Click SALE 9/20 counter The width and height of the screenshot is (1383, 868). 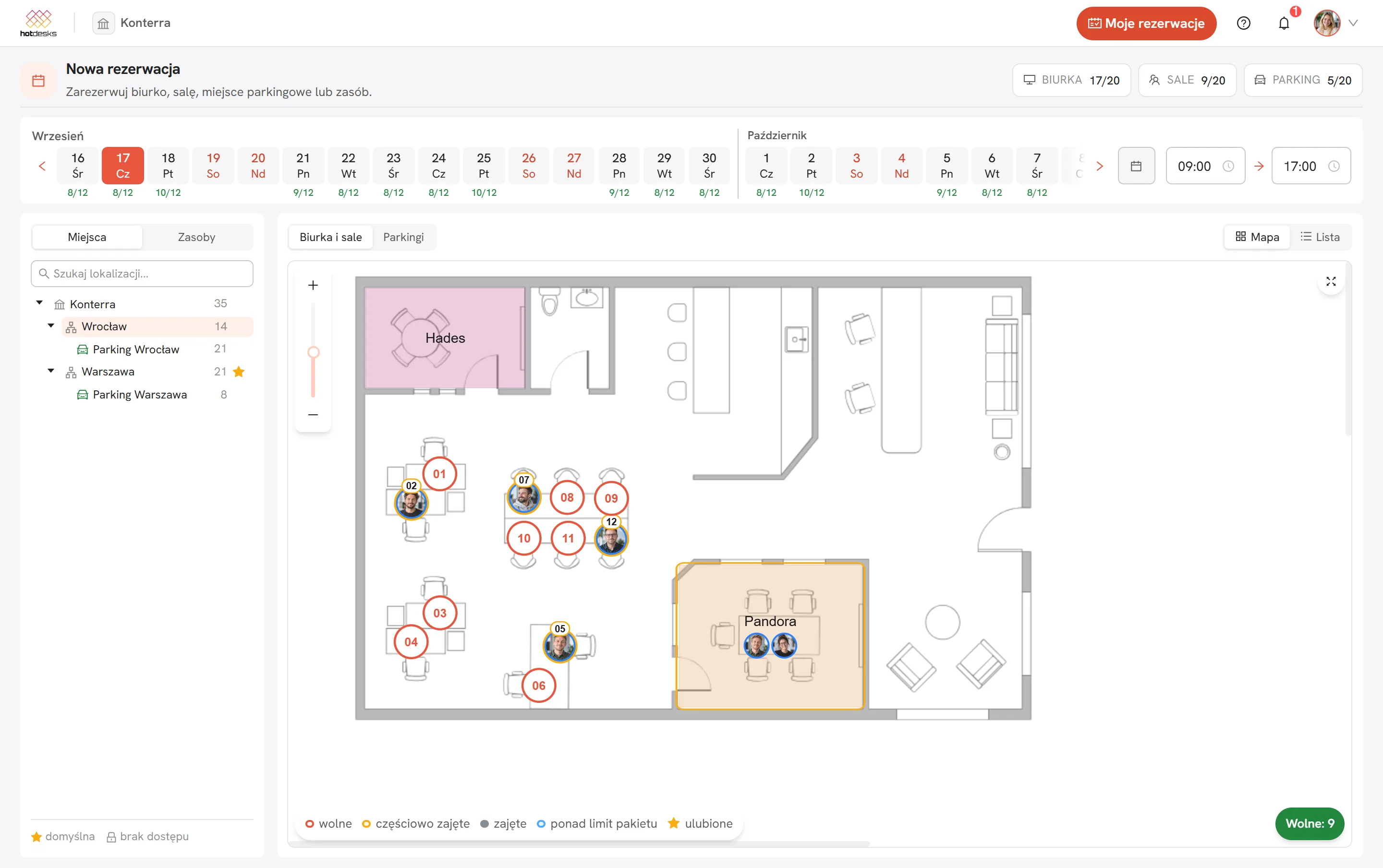[1187, 80]
